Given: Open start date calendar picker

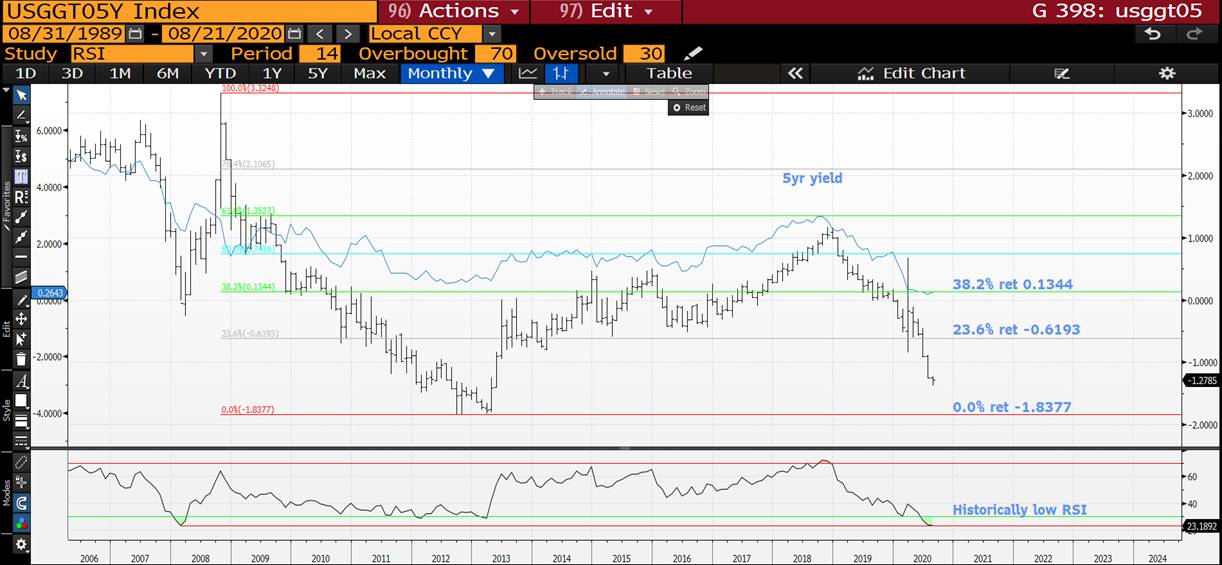Looking at the screenshot, I should 136,33.
